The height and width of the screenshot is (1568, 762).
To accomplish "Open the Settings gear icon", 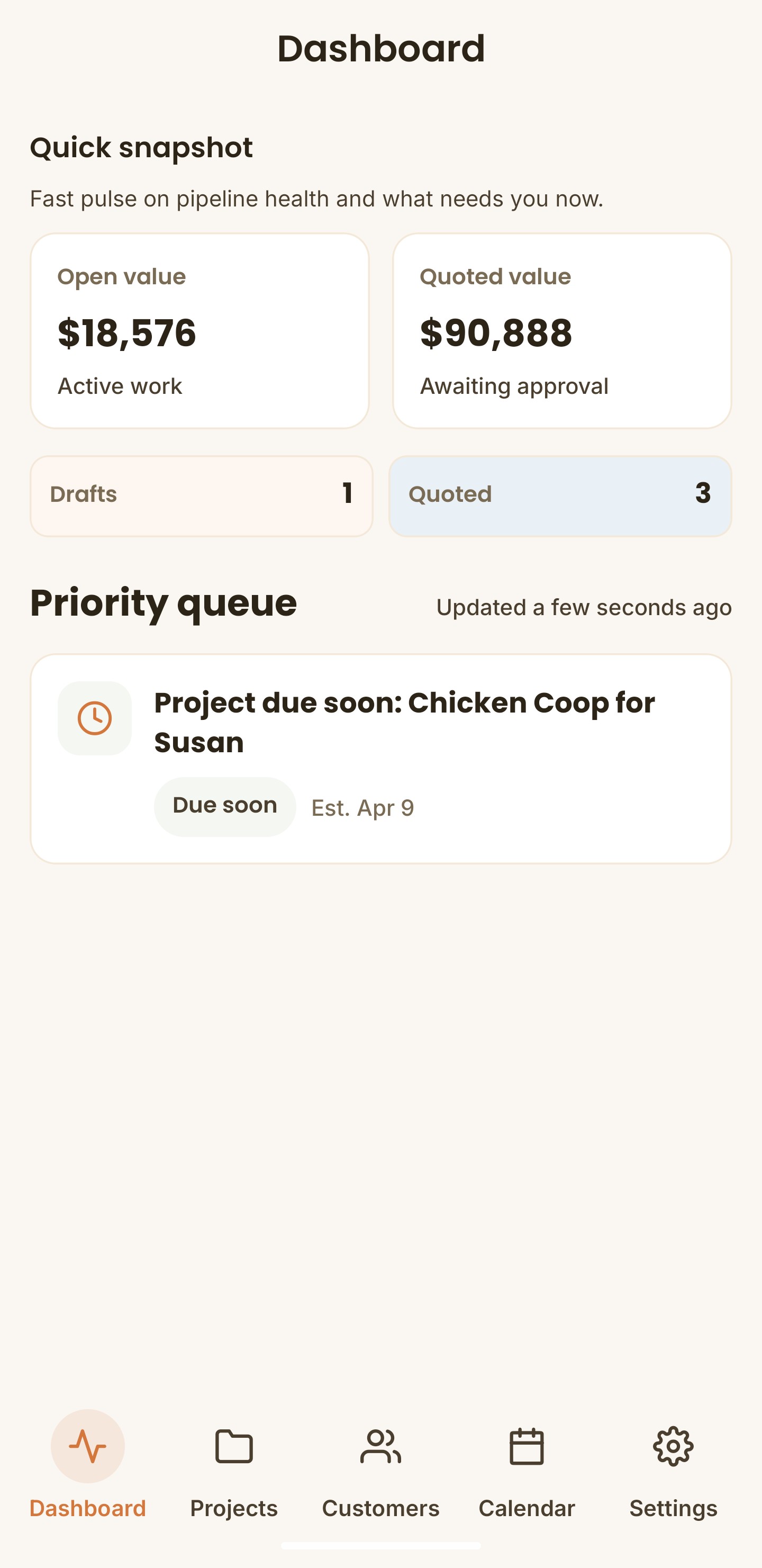I will pyautogui.click(x=673, y=1446).
